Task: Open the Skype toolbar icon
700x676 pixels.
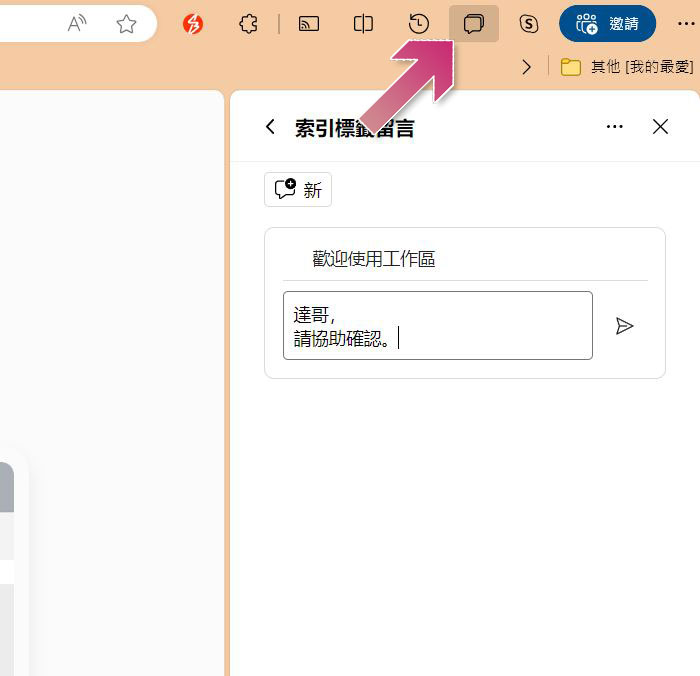Action: 529,24
